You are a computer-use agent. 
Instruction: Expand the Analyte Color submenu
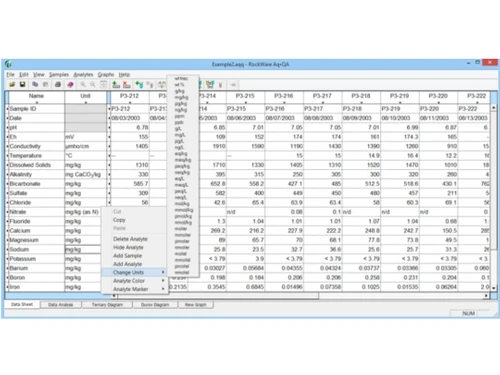tap(134, 281)
